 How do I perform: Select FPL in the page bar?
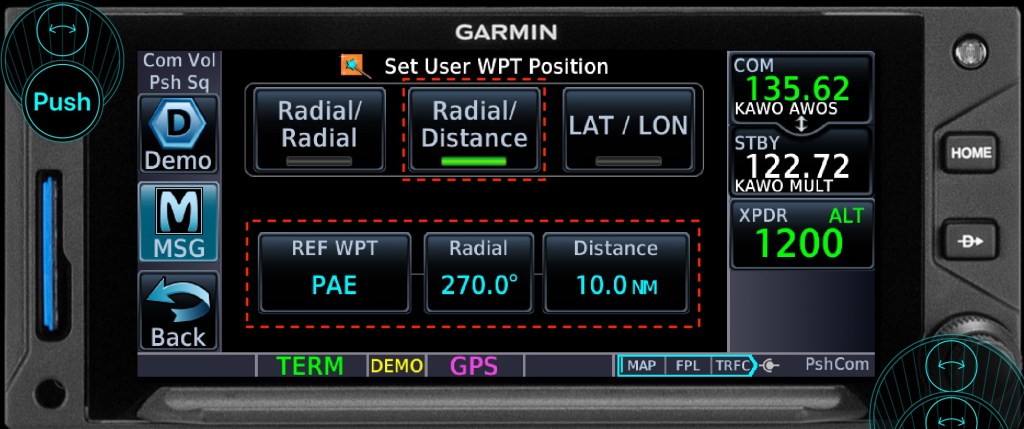tap(688, 365)
